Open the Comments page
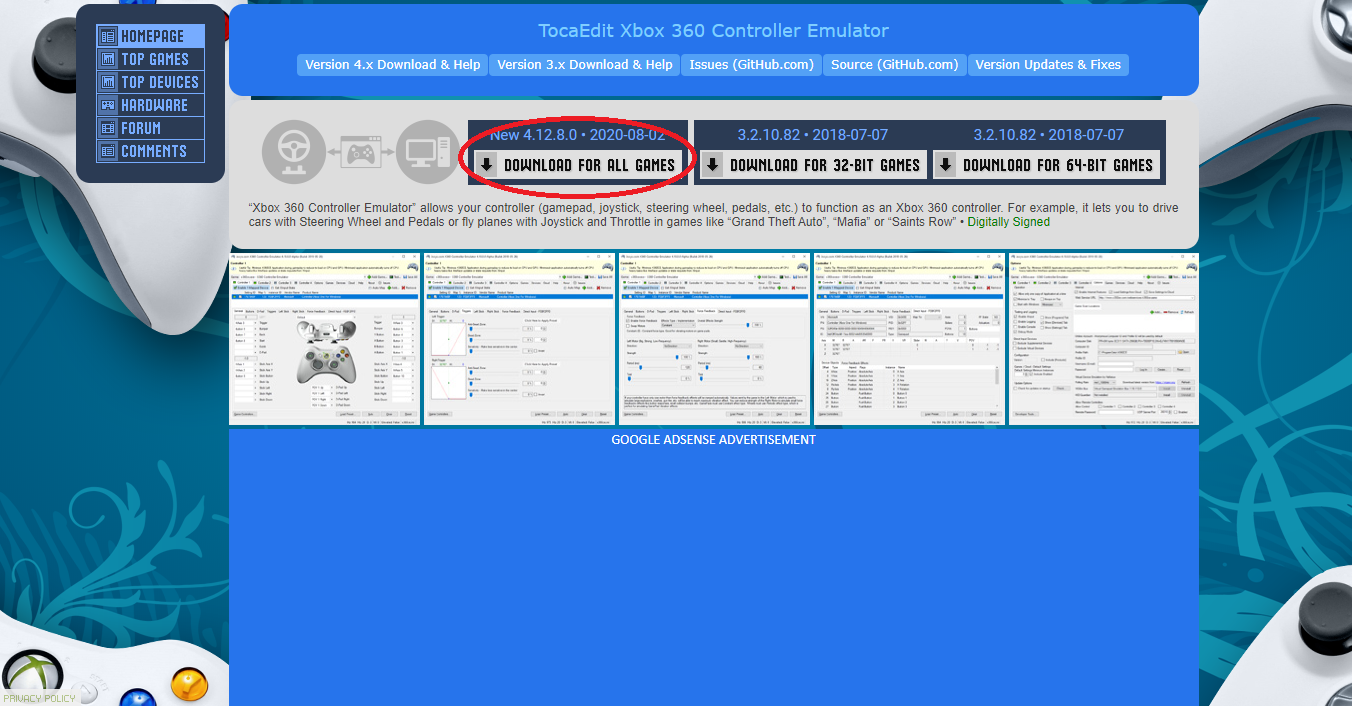This screenshot has height=706, width=1352. 151,151
